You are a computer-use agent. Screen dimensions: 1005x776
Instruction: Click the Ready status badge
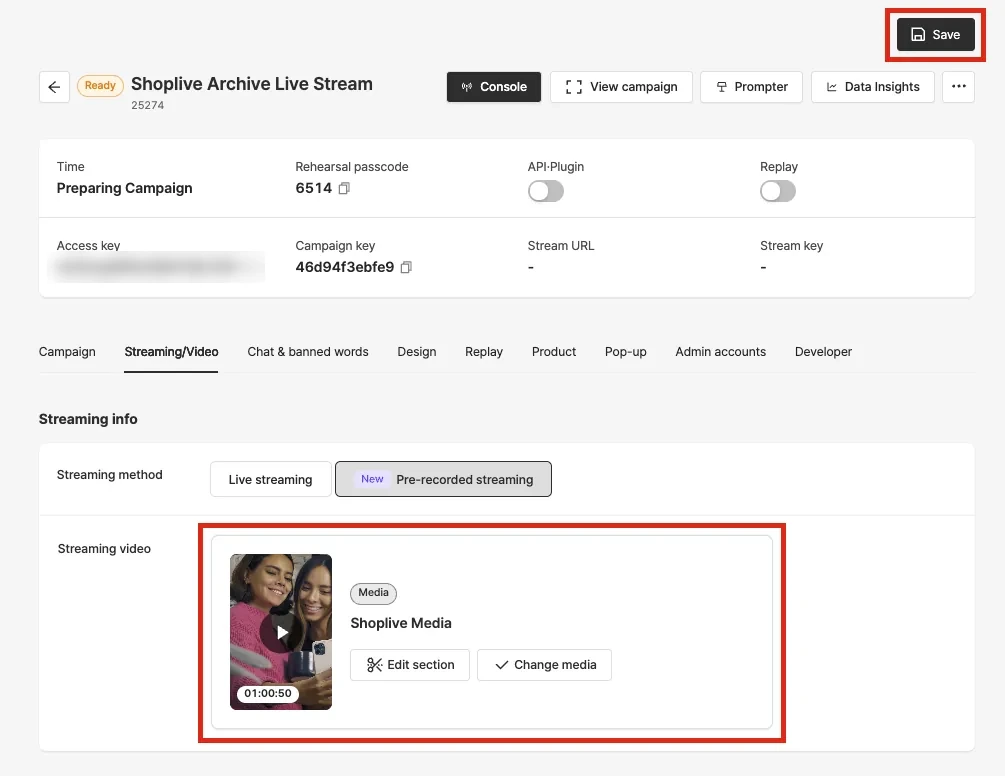(100, 86)
